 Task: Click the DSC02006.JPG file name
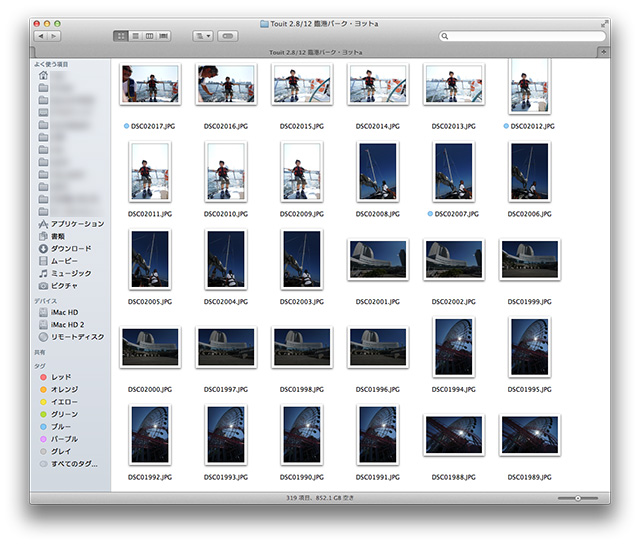click(530, 214)
